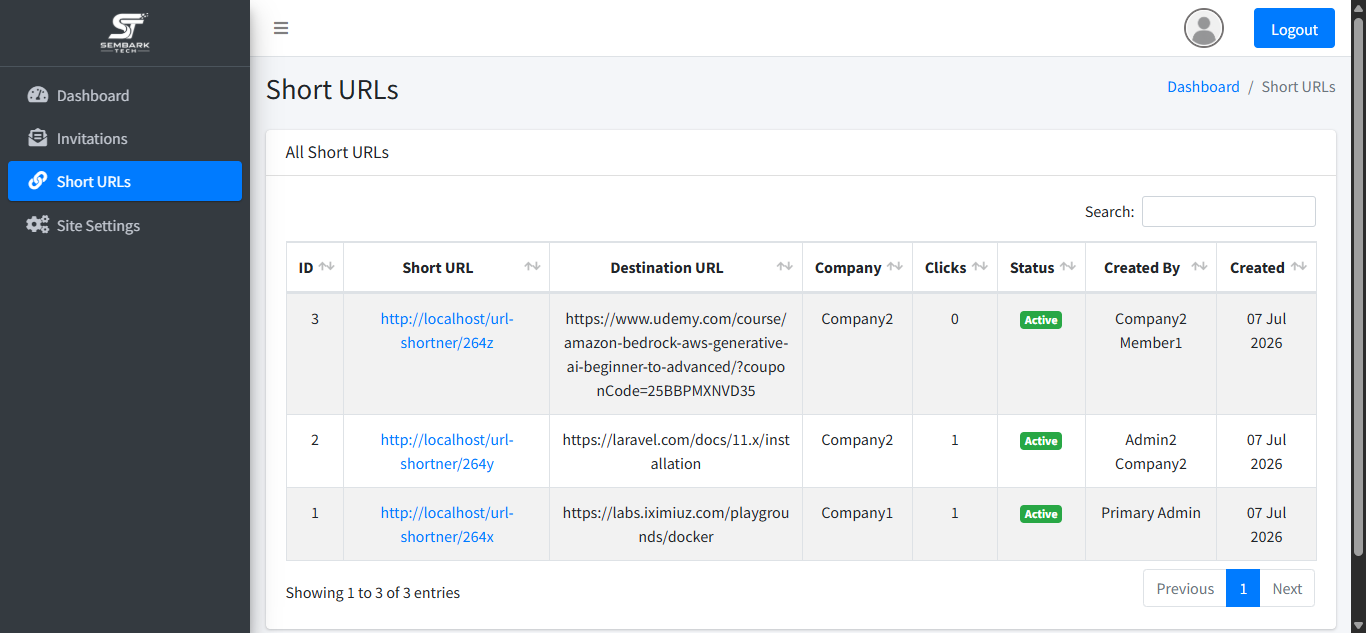Viewport: 1366px width, 633px height.
Task: Open short link ending in 264x
Action: 447,525
